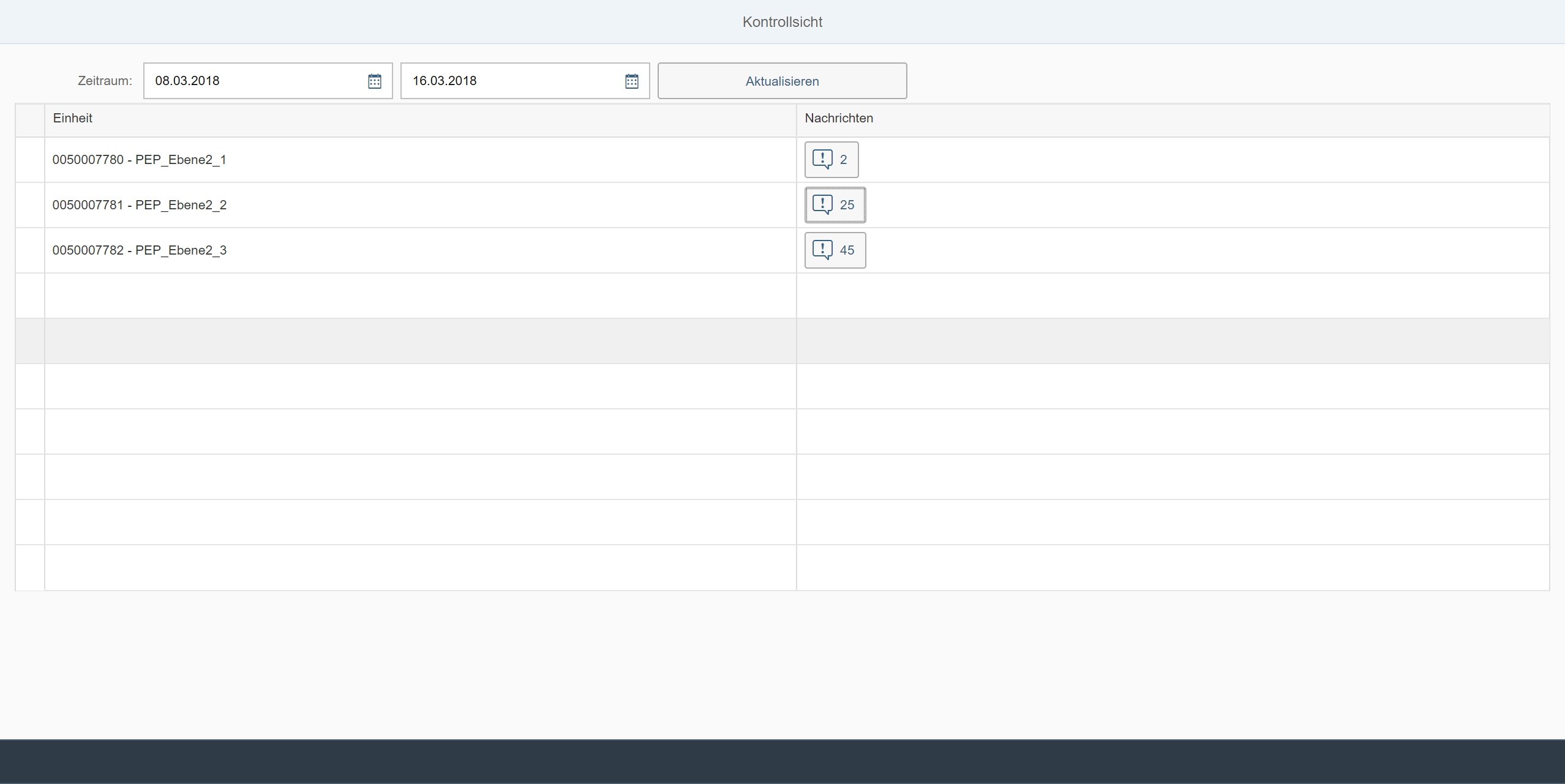Click the grey highlighted empty table row
This screenshot has width=1565, height=784.
pos(420,341)
